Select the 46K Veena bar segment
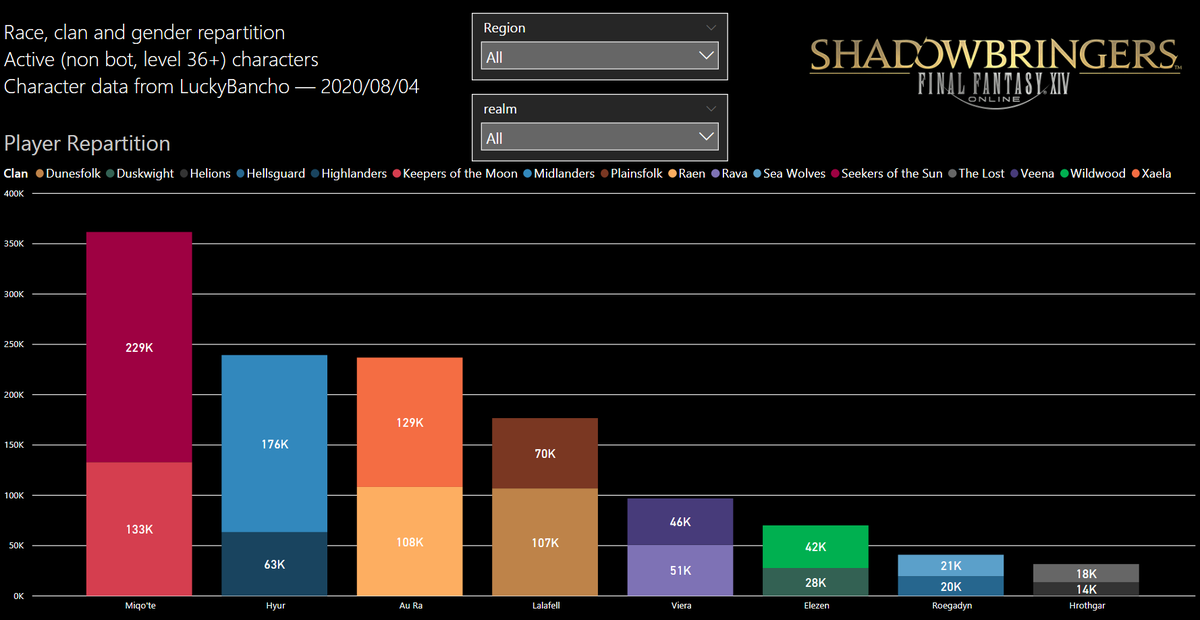The height and width of the screenshot is (620, 1200). [x=680, y=521]
